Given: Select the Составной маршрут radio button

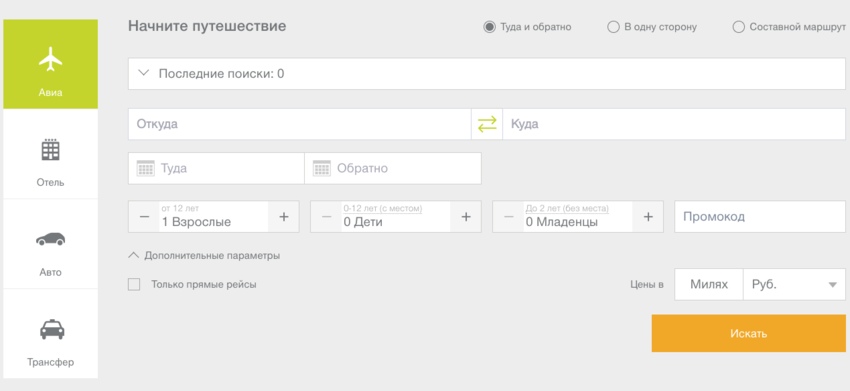Looking at the screenshot, I should [x=738, y=27].
